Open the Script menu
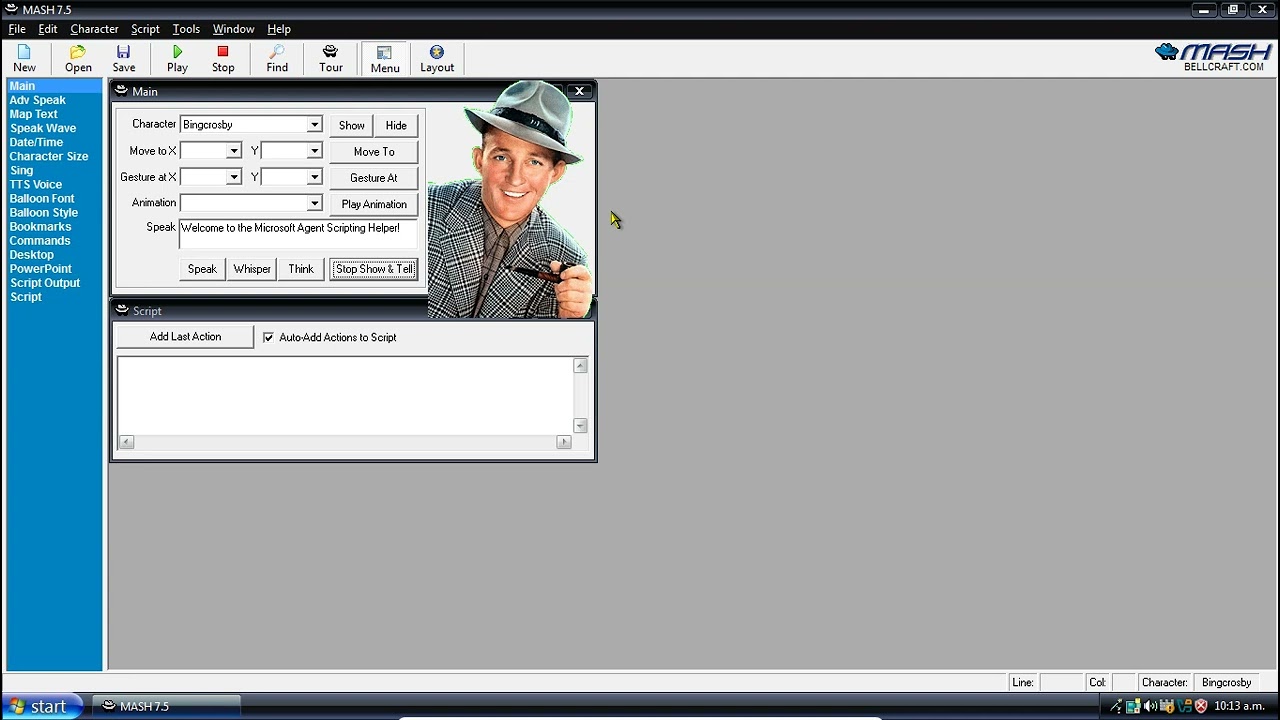The height and width of the screenshot is (720, 1280). coord(145,29)
